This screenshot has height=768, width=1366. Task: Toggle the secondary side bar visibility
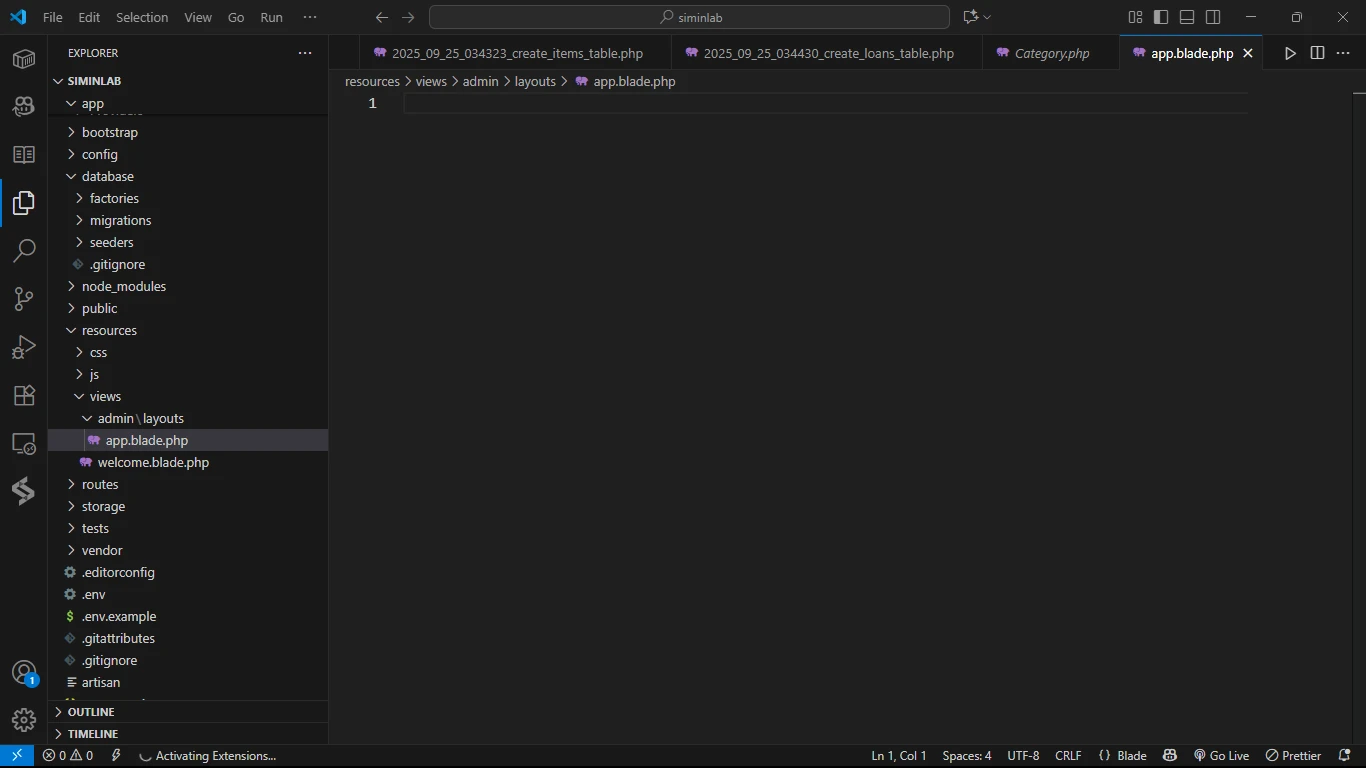(x=1213, y=17)
